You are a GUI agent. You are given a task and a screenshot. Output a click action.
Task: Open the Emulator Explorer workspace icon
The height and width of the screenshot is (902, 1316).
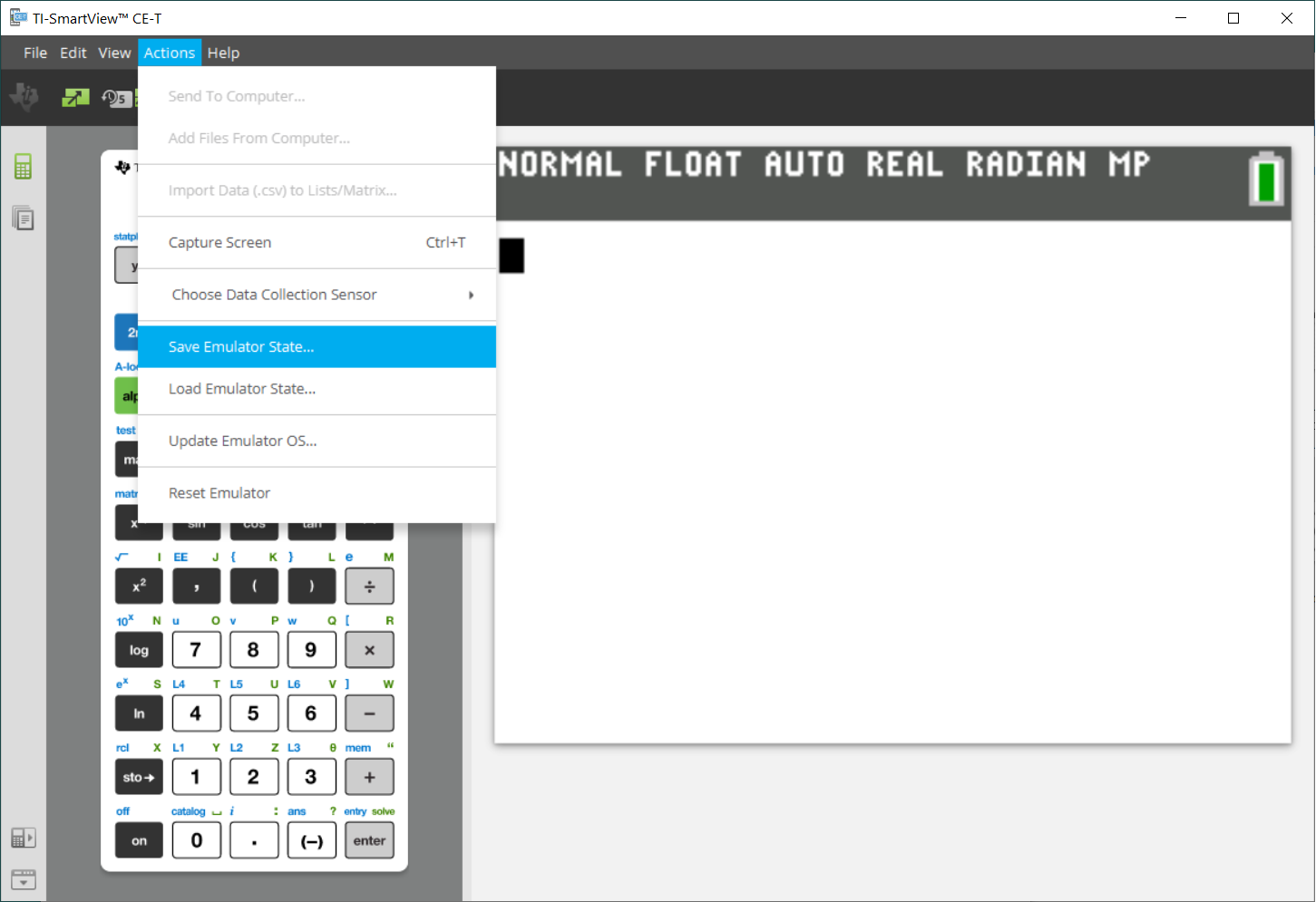tap(23, 218)
